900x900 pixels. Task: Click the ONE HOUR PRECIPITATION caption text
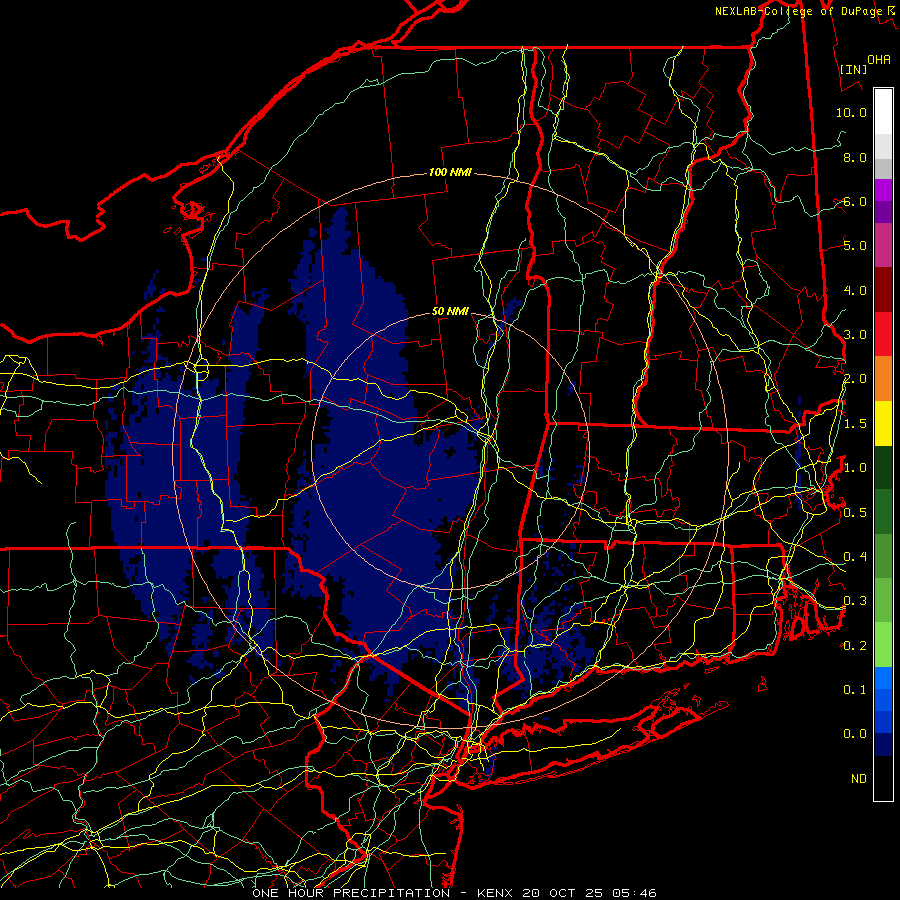coord(351,893)
